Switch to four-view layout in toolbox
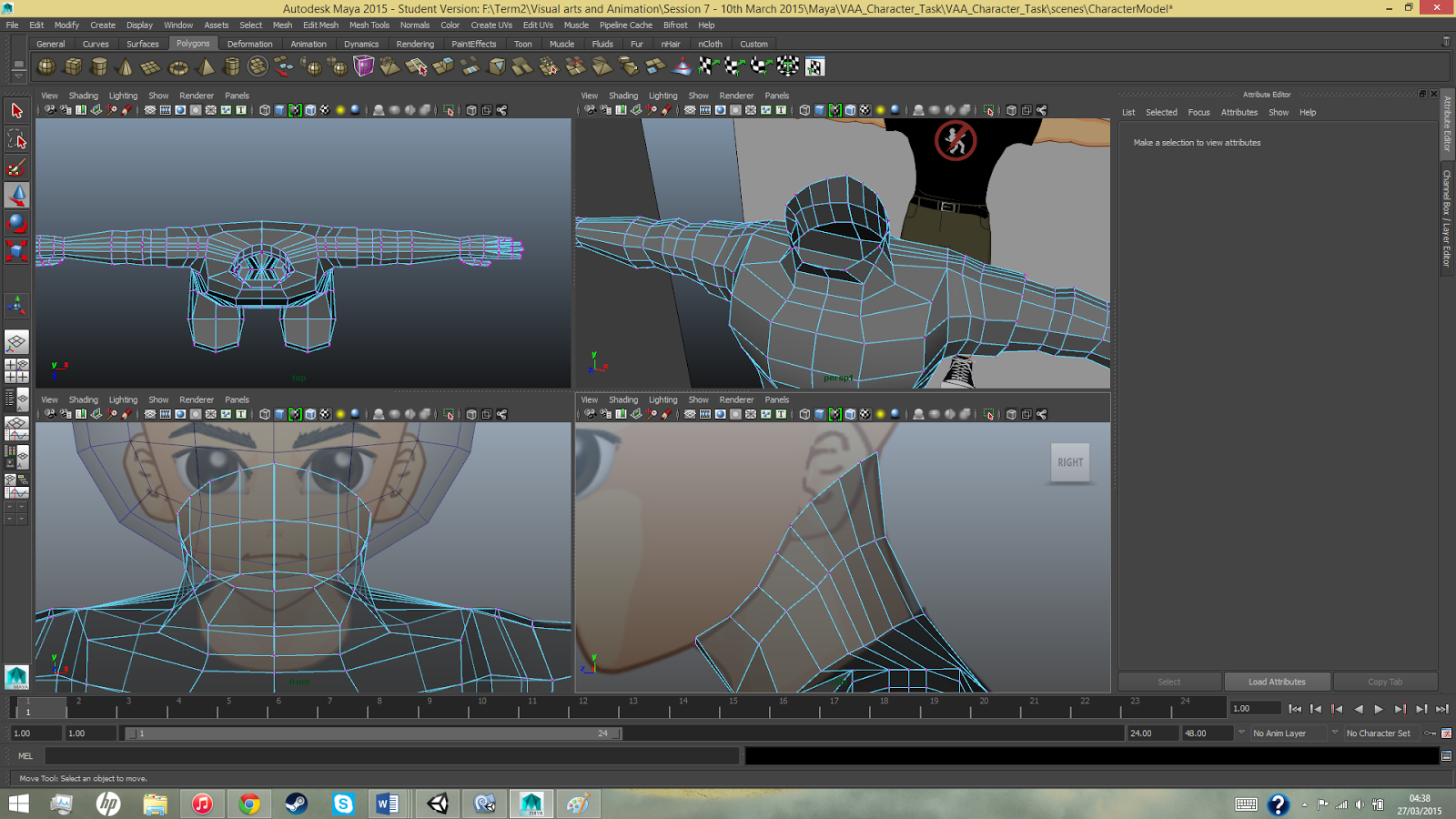 point(16,370)
